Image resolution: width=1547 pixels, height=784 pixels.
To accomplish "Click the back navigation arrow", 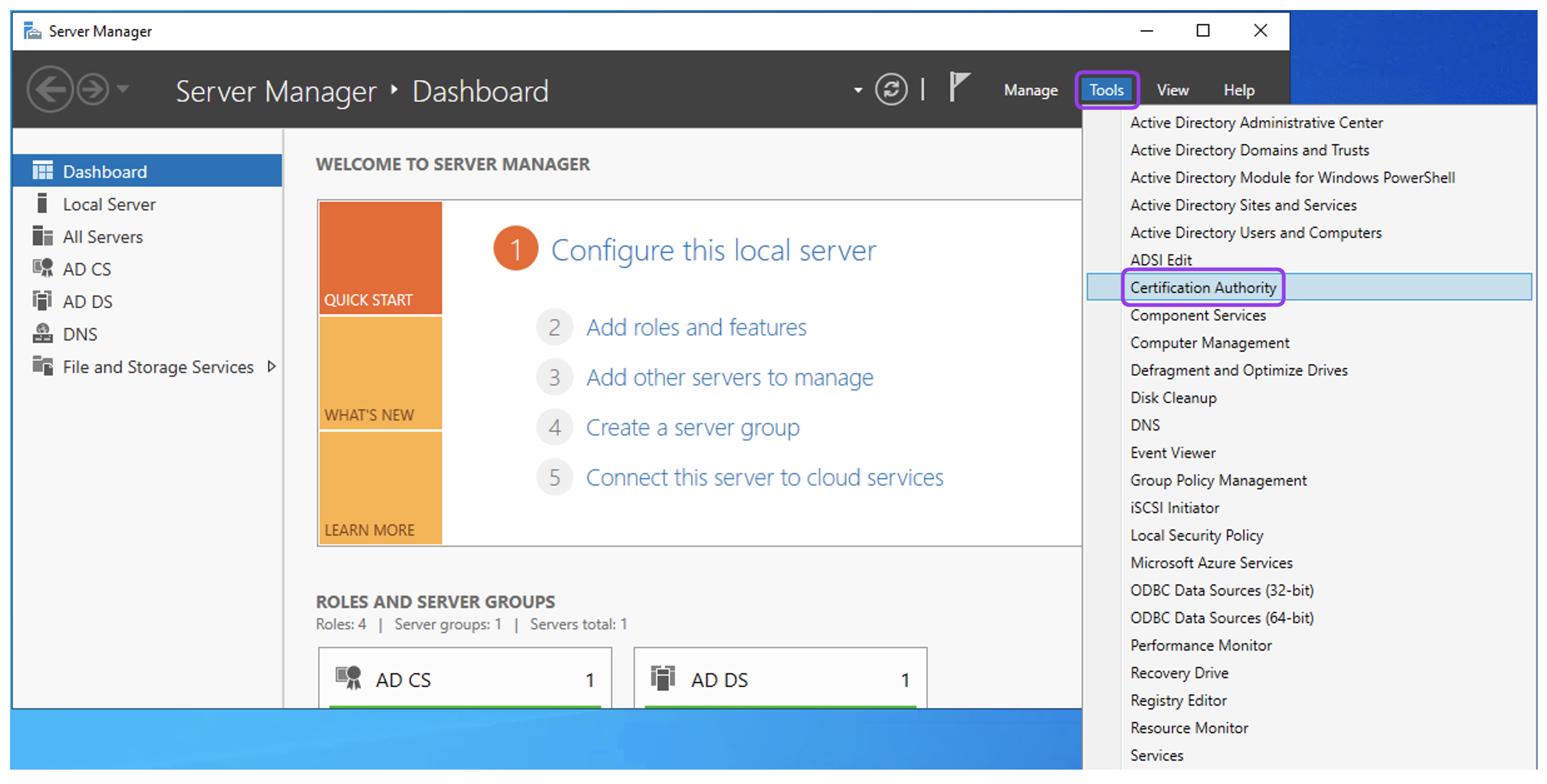I will [50, 90].
